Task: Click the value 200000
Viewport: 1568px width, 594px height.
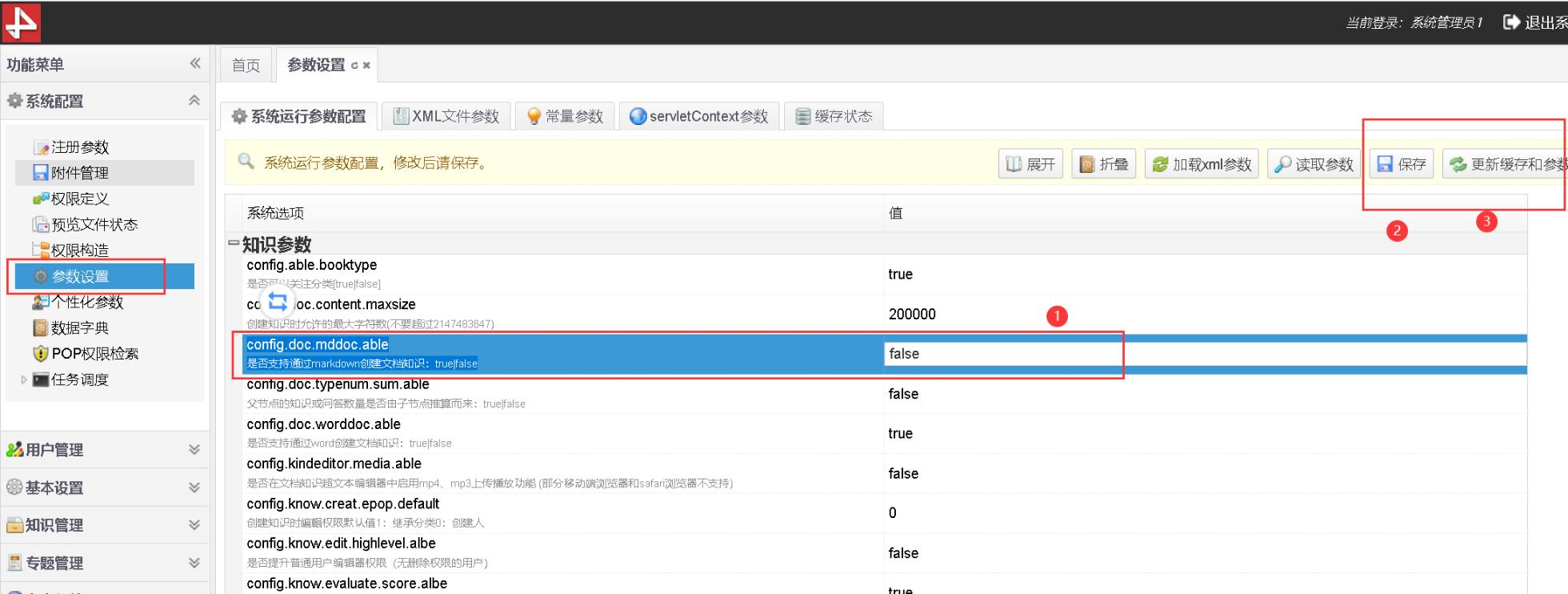Action: click(x=912, y=314)
